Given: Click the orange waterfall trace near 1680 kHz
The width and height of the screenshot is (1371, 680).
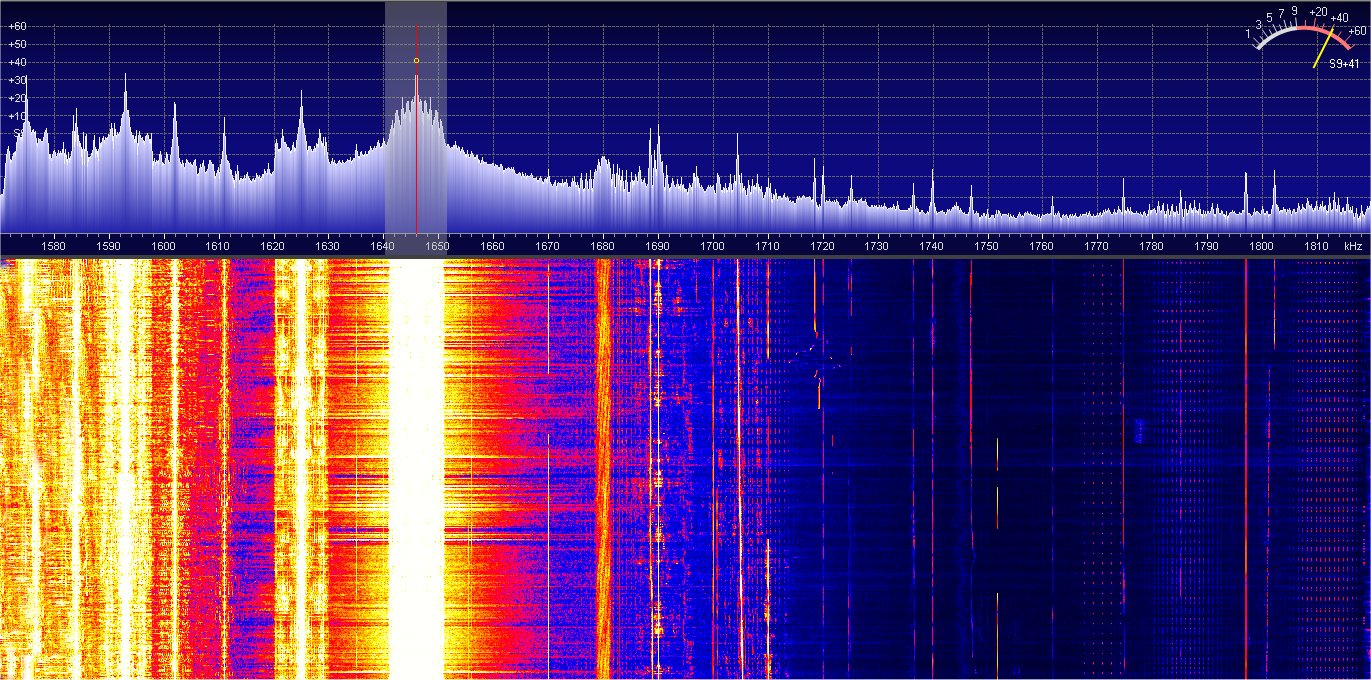Looking at the screenshot, I should pyautogui.click(x=603, y=450).
